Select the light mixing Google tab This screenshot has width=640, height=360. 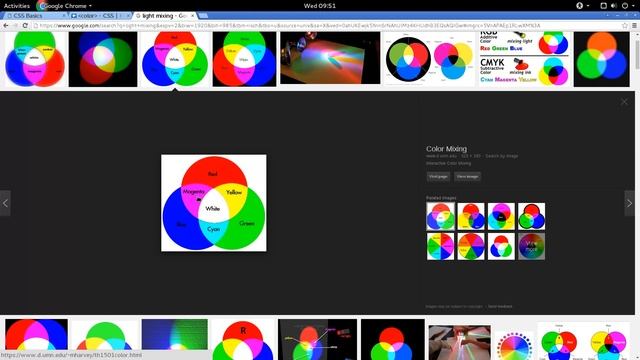point(165,16)
